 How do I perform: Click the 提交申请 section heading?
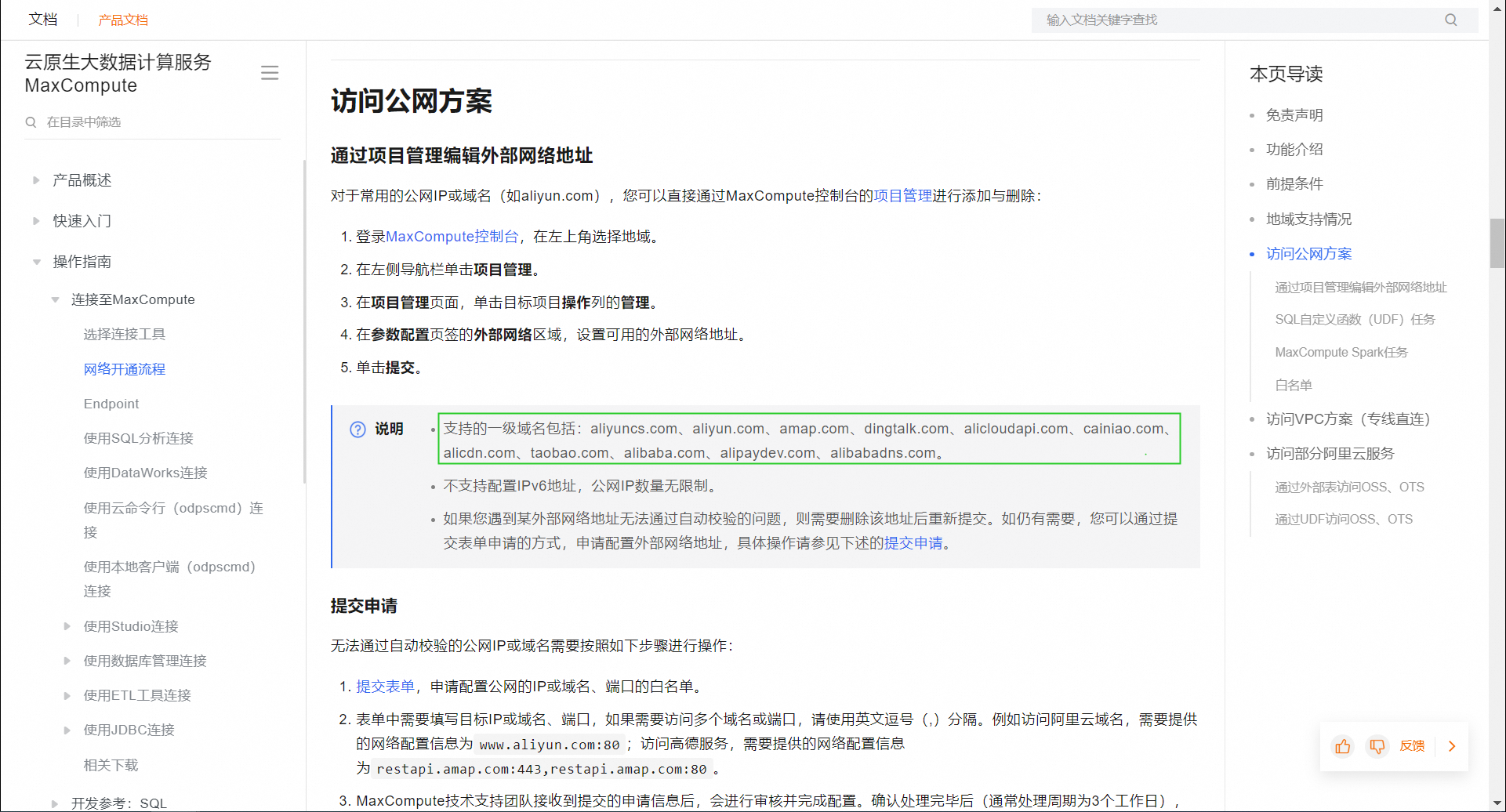pyautogui.click(x=364, y=606)
